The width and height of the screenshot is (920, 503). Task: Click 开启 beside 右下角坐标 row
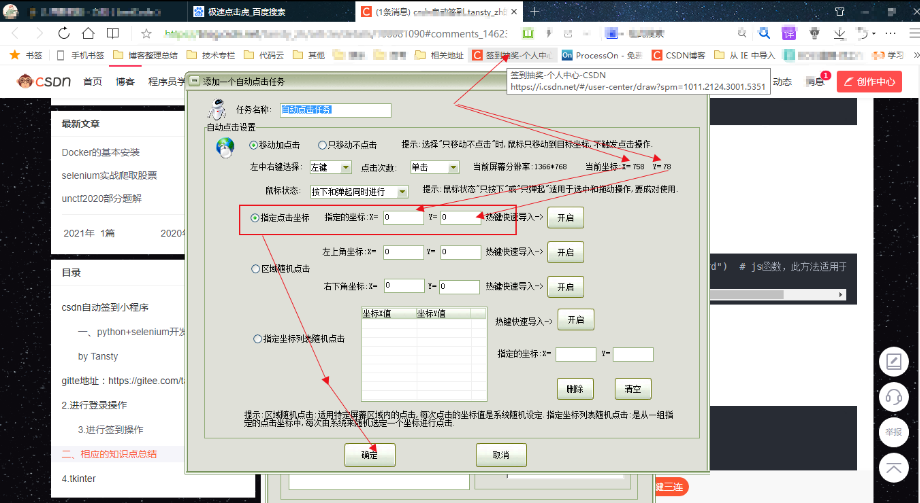pyautogui.click(x=566, y=287)
